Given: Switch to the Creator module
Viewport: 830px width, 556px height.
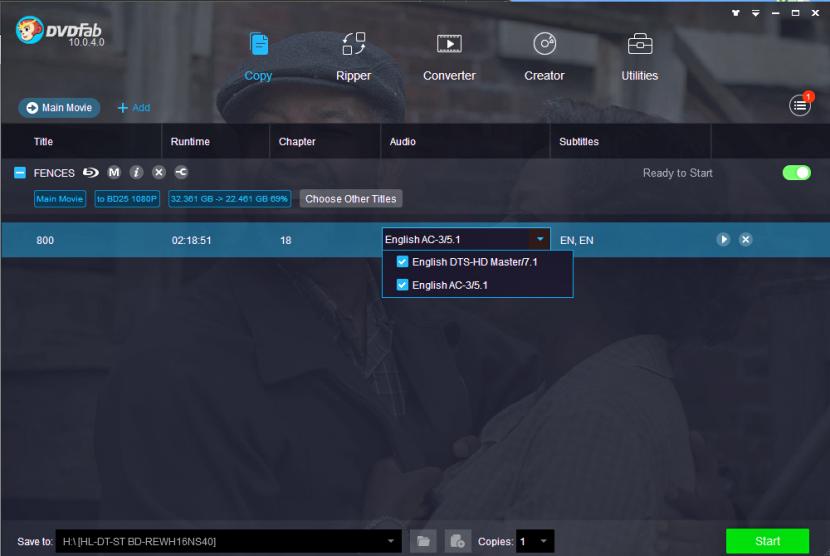Looking at the screenshot, I should pyautogui.click(x=544, y=57).
